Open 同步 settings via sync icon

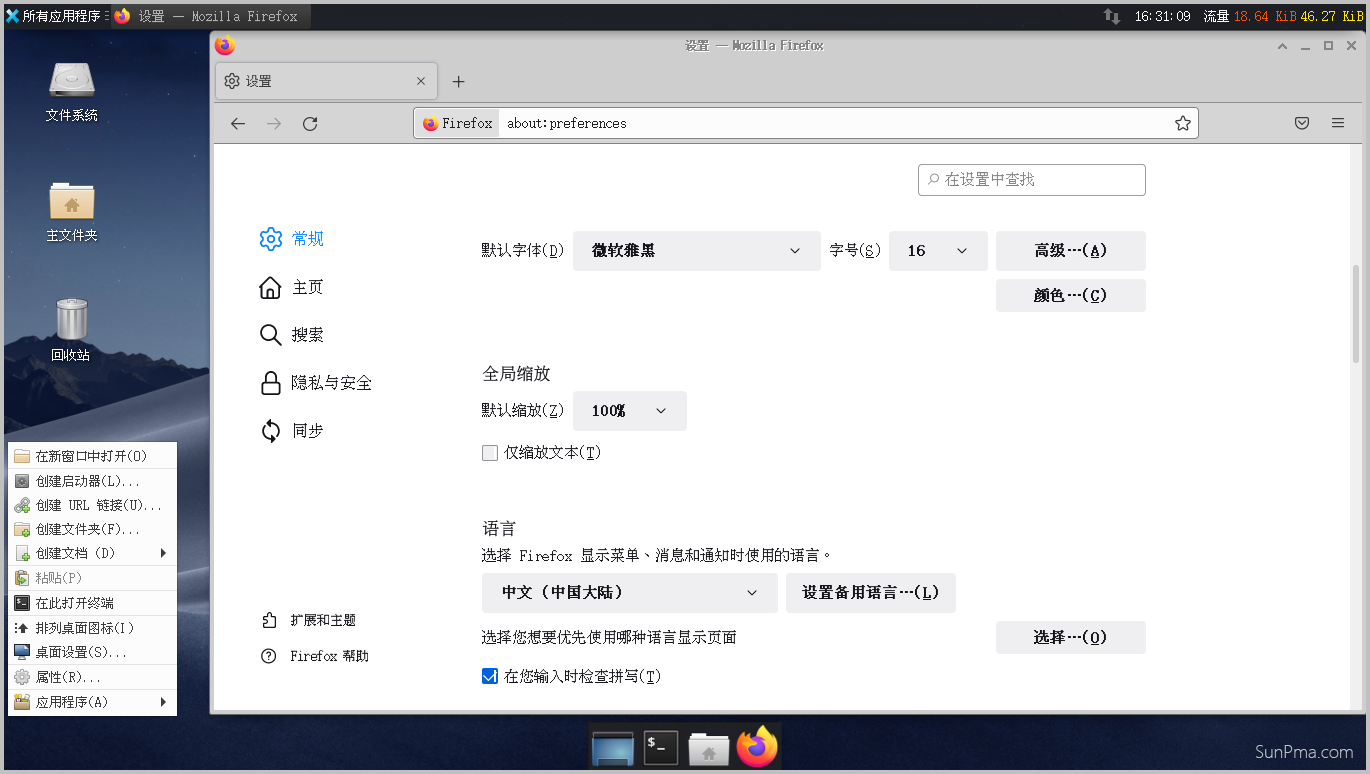pyautogui.click(x=270, y=430)
